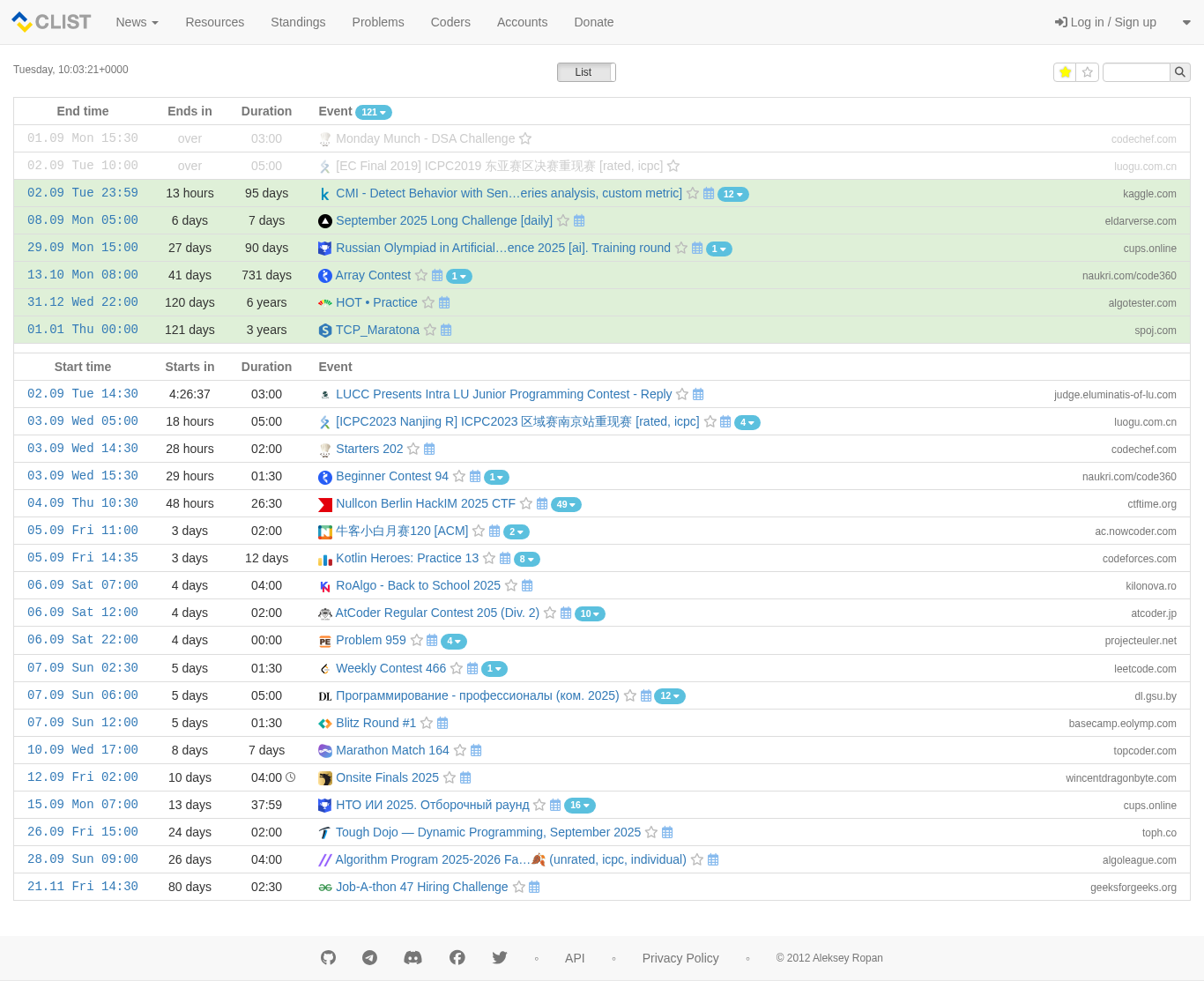Open the News dropdown menu
This screenshot has width=1204, height=981.
[137, 22]
